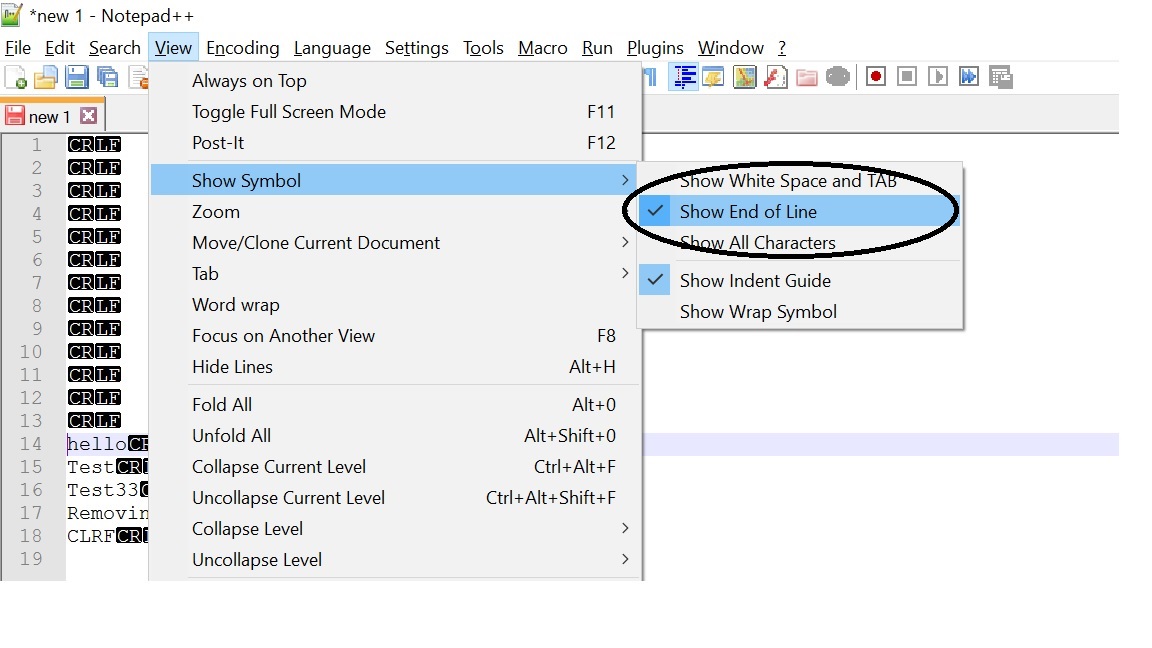Open the Macro menu

click(x=542, y=47)
